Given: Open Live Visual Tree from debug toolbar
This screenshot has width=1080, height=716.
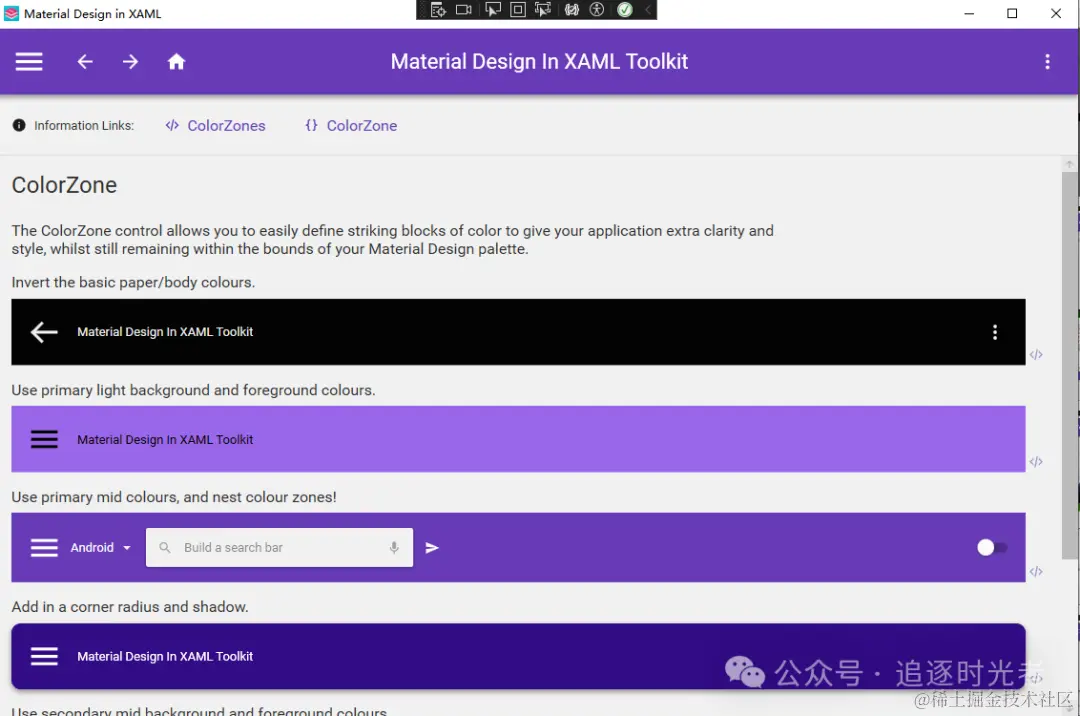Looking at the screenshot, I should pos(438,10).
